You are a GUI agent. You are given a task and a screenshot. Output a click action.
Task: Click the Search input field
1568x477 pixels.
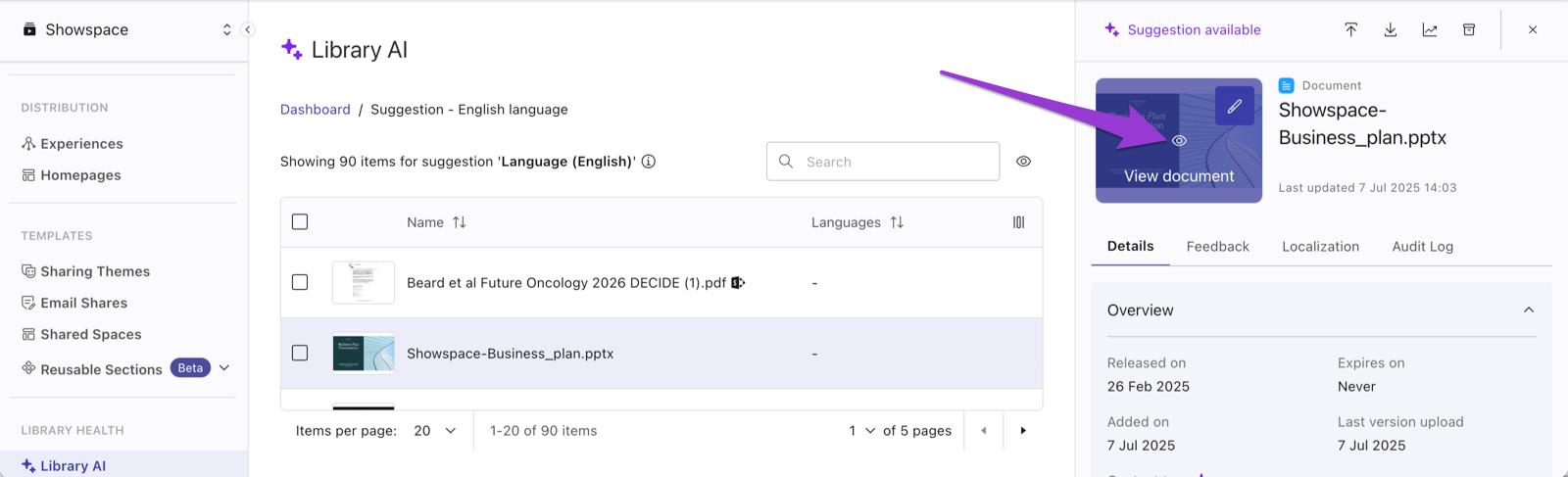click(x=883, y=162)
